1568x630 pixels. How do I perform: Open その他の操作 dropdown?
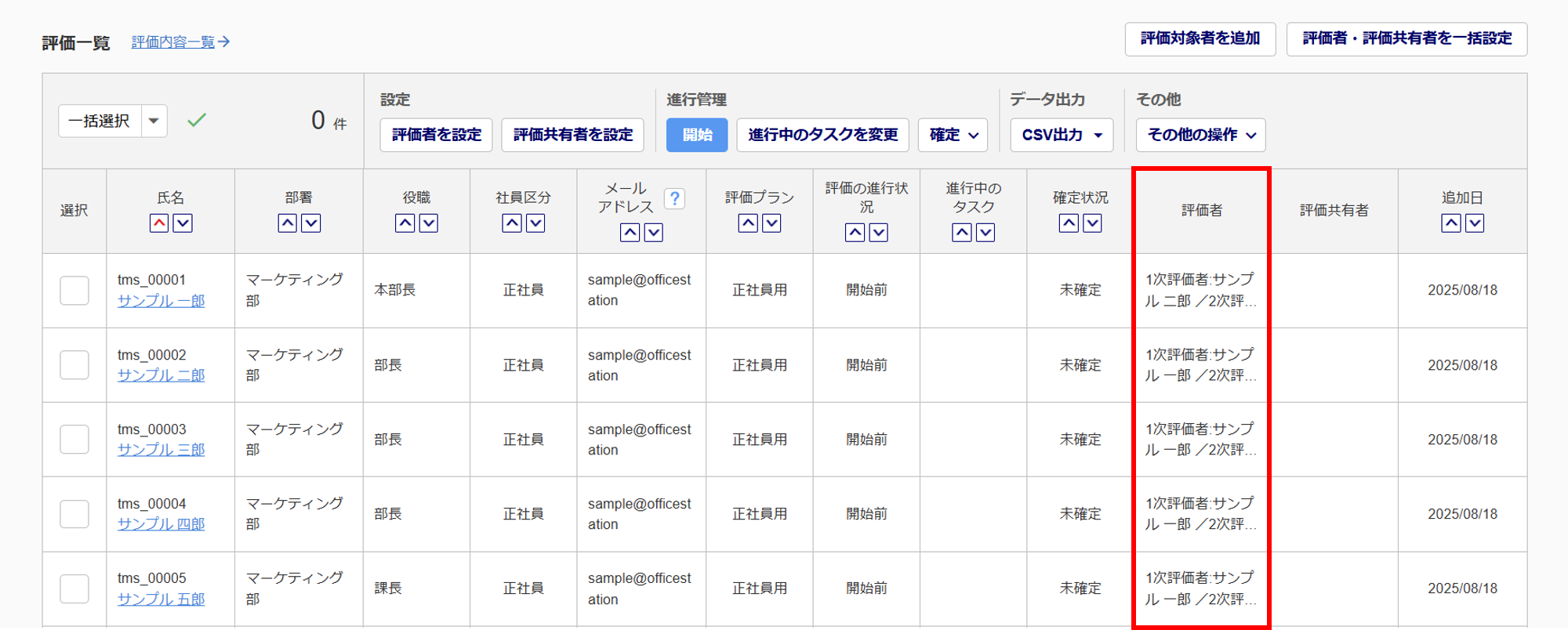coord(1200,135)
